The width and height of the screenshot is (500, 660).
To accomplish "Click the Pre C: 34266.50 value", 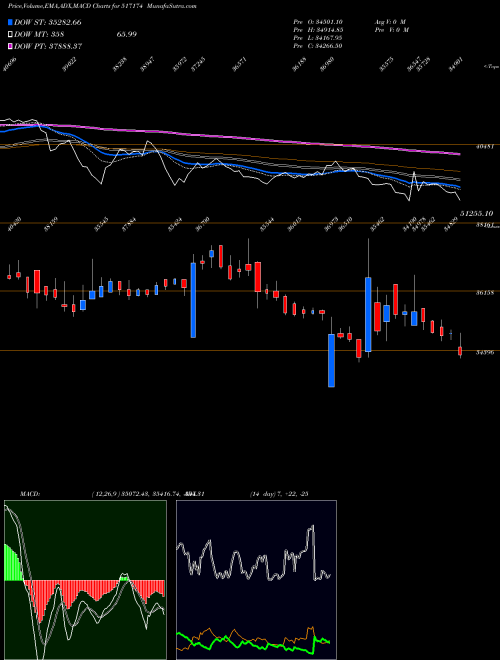I will point(317,46).
